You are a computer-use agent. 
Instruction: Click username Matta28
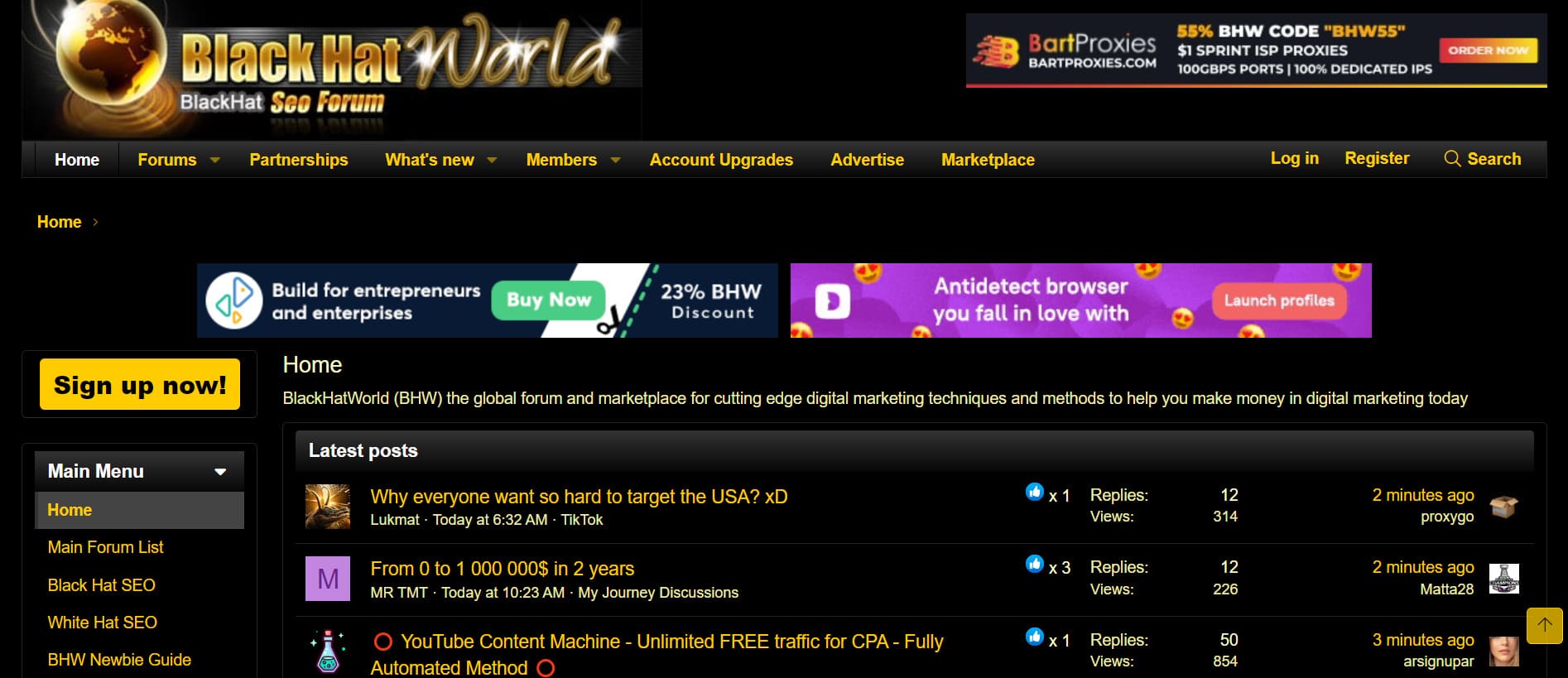point(1447,589)
